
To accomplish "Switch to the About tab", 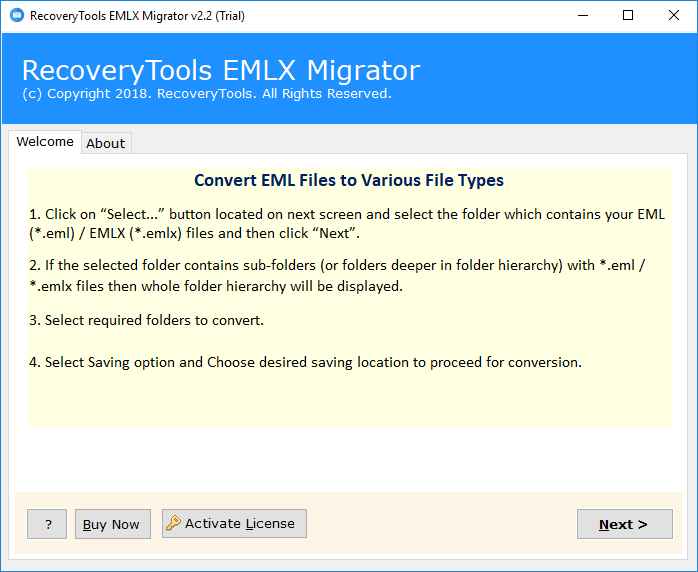I will (106, 143).
